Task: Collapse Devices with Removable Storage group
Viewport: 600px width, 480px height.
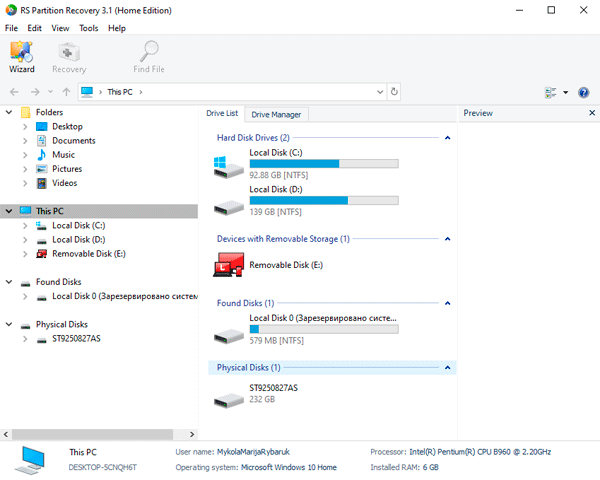Action: click(x=447, y=239)
